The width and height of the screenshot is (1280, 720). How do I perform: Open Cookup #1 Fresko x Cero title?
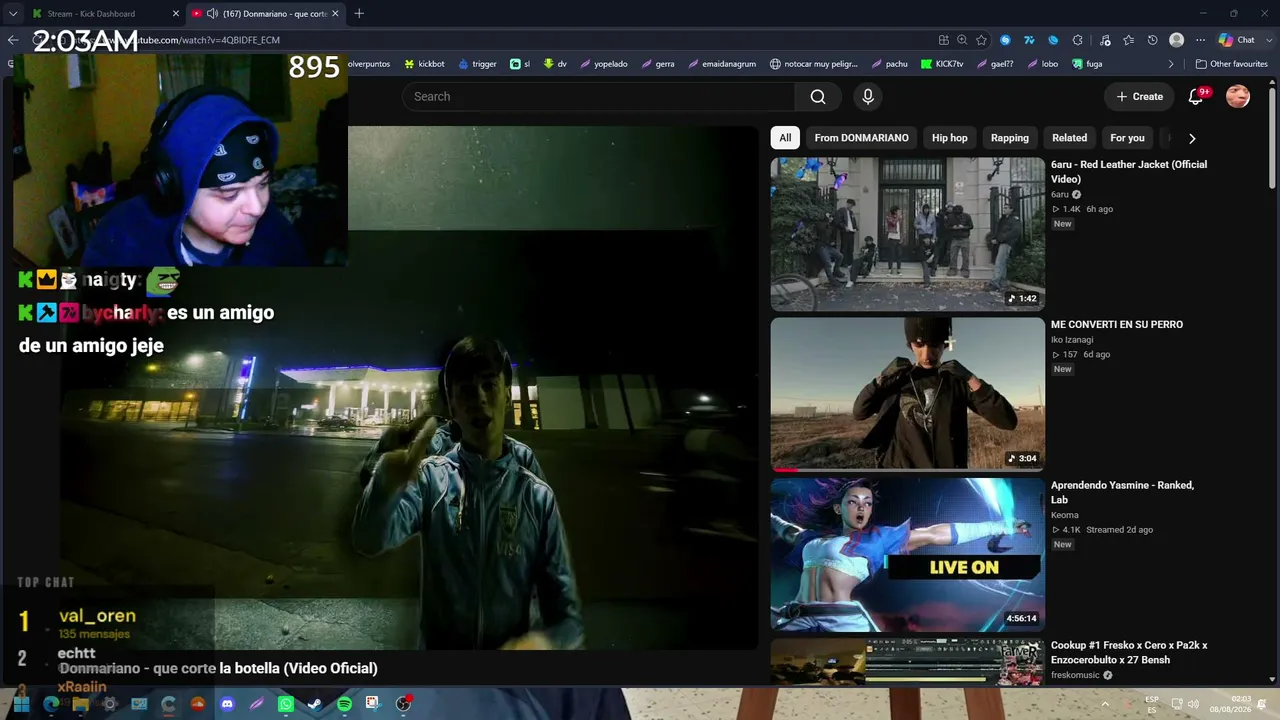pos(1129,652)
